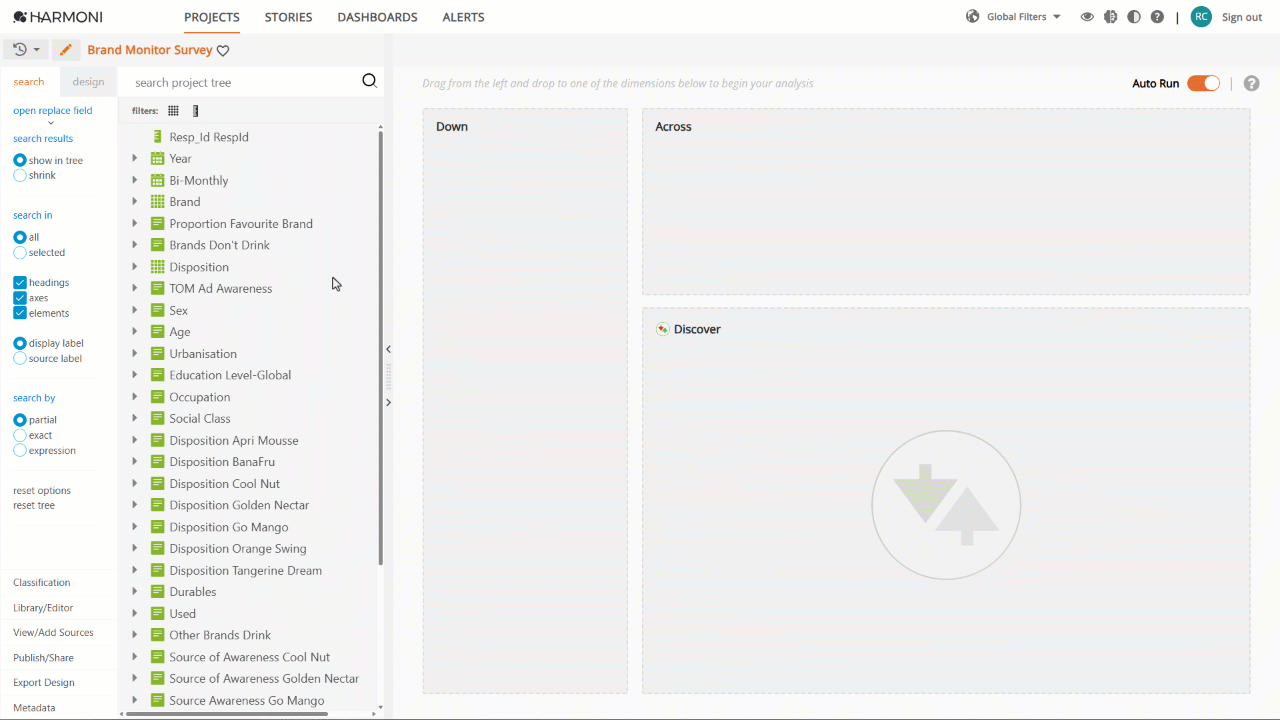
Task: Click the column filter icon beside filters
Action: 196,111
